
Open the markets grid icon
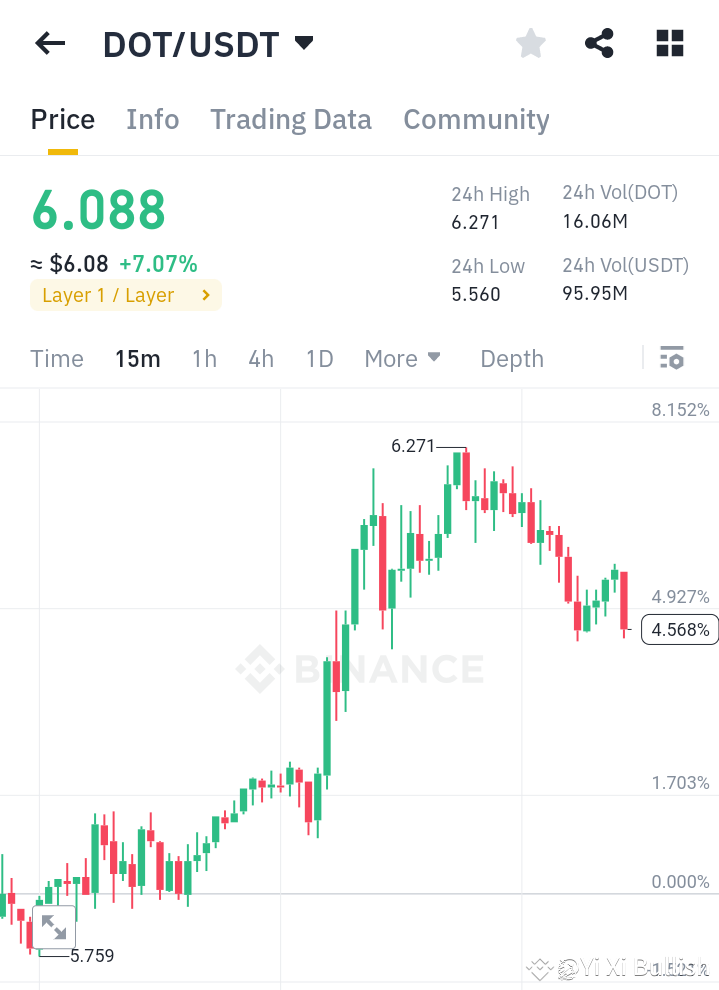pos(669,43)
